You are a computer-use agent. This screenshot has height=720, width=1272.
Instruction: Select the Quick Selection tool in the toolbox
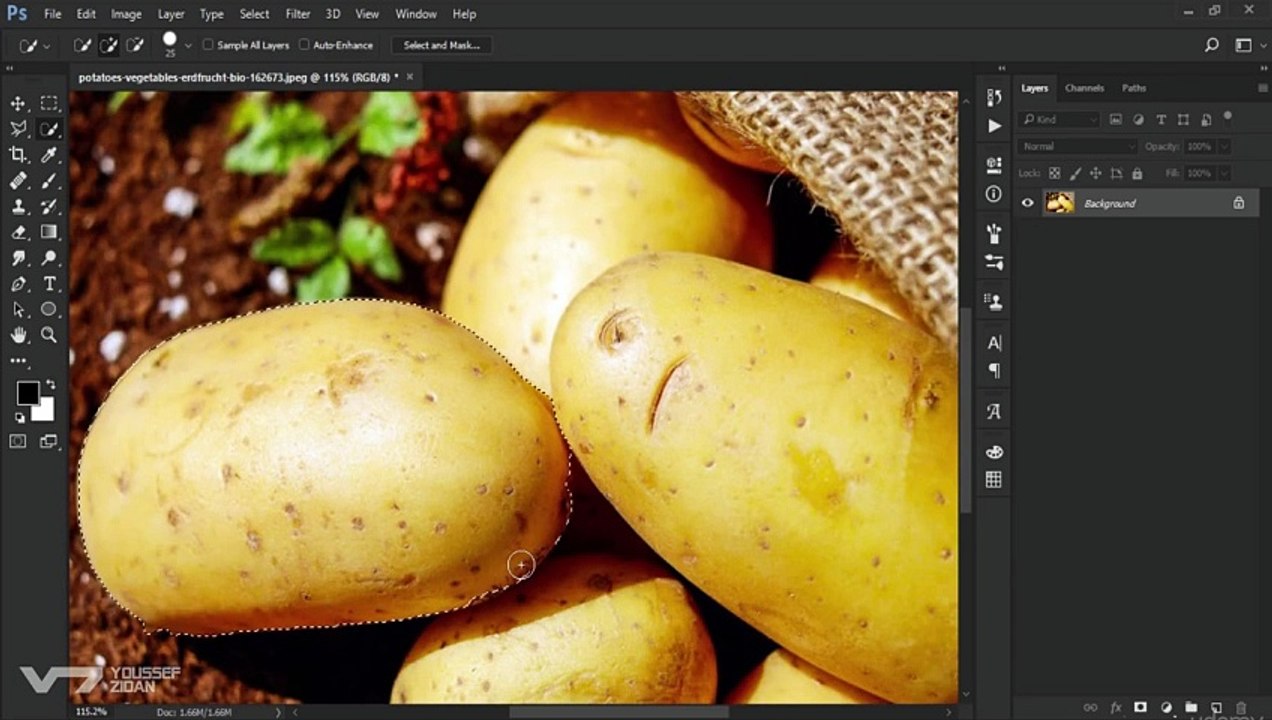(x=48, y=129)
